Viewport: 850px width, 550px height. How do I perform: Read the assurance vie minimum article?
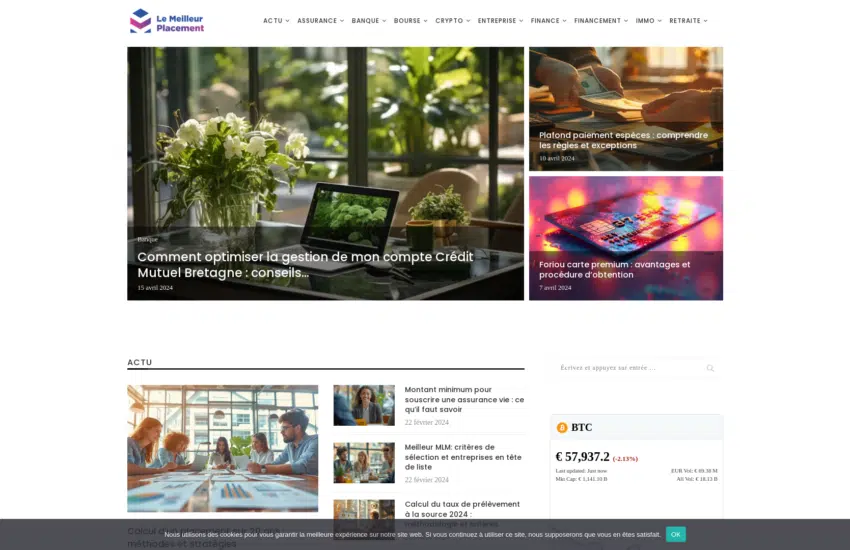click(464, 399)
